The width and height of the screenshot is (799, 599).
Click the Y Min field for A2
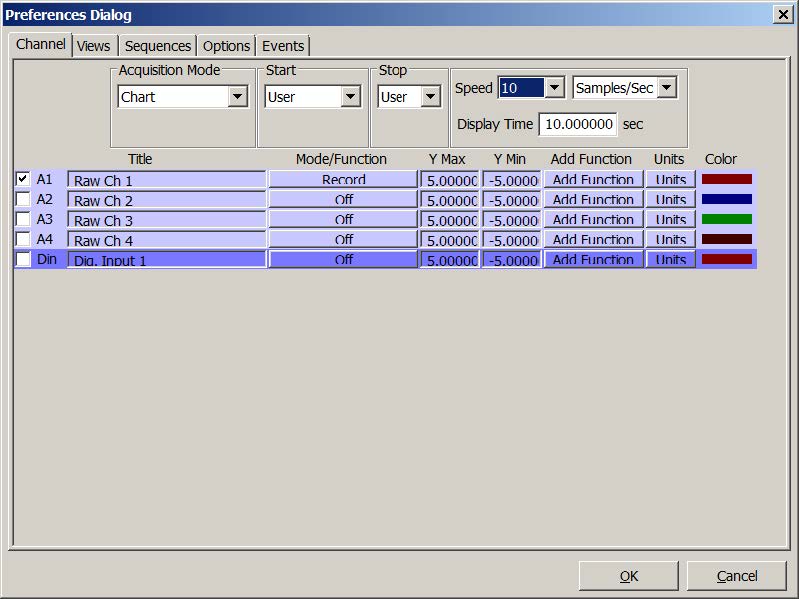(512, 199)
